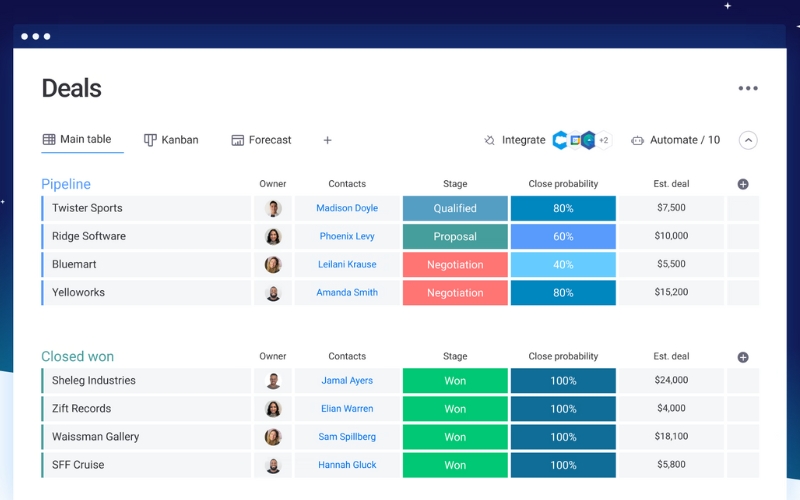Viewport: 800px width, 500px height.
Task: Open the +2 integrations badge
Action: point(604,141)
